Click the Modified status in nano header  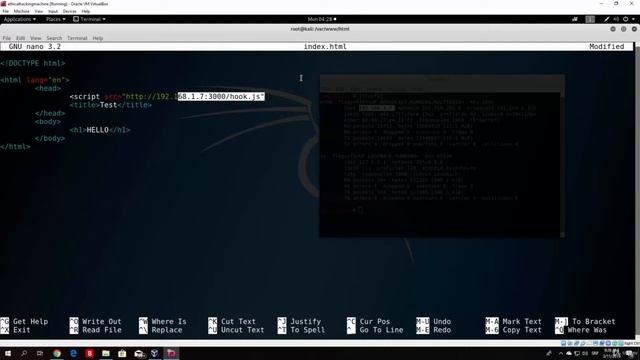click(x=607, y=47)
